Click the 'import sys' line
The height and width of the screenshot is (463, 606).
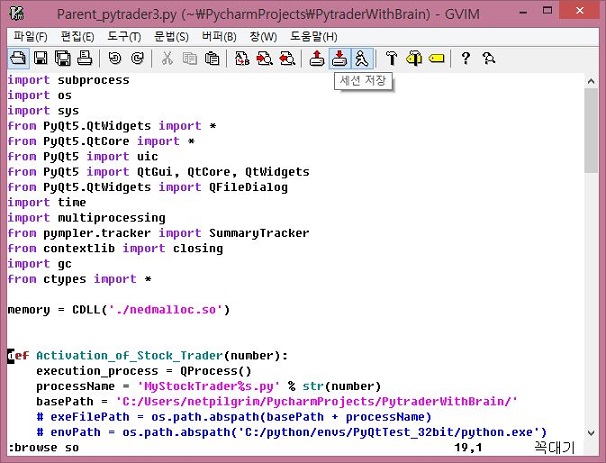[43, 111]
